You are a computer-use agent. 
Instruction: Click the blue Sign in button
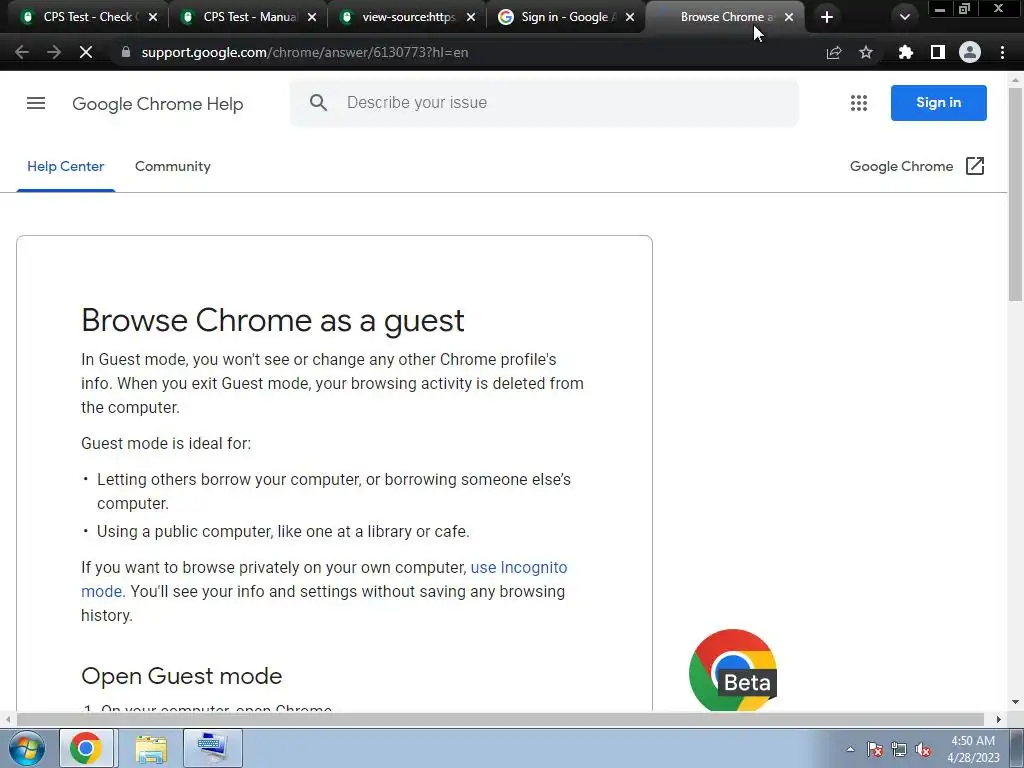click(x=938, y=103)
